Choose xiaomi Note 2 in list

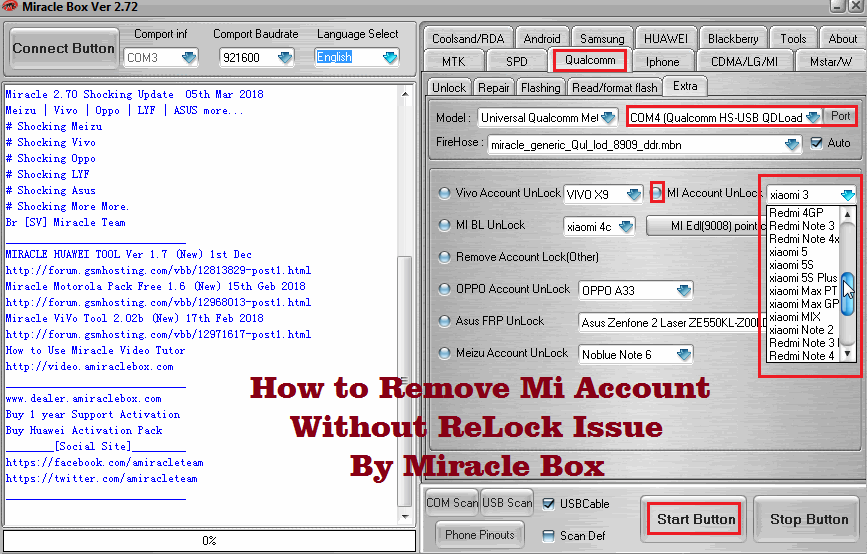pyautogui.click(x=803, y=330)
